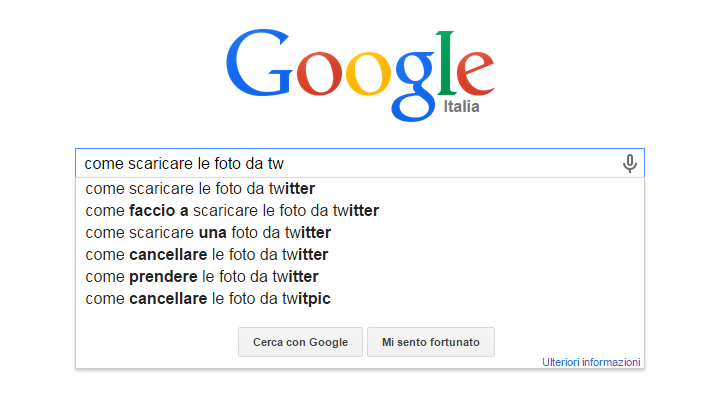720x405 pixels.
Task: Click the blue capital G in logo
Action: pyautogui.click(x=263, y=69)
